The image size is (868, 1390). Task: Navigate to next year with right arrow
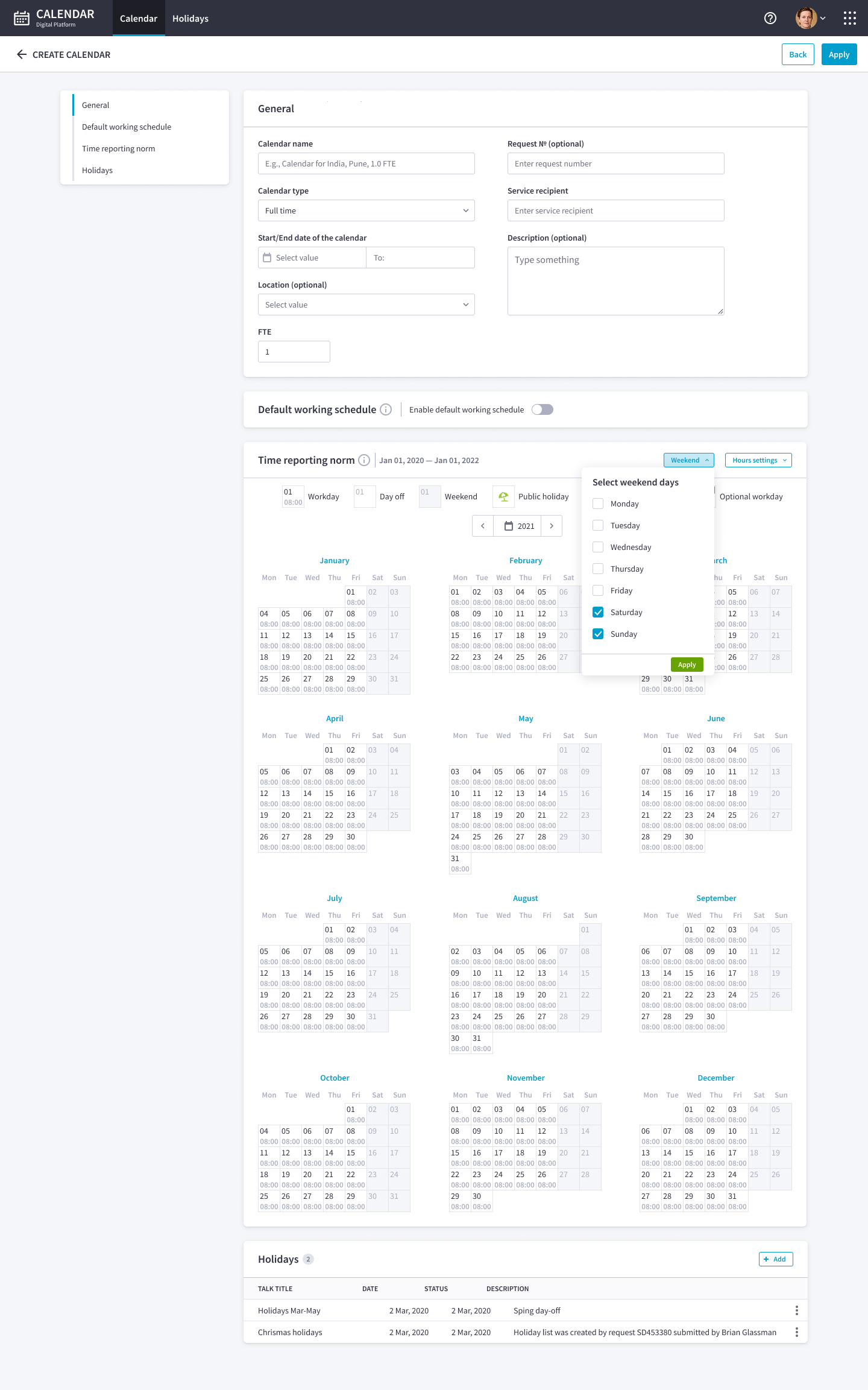(552, 525)
